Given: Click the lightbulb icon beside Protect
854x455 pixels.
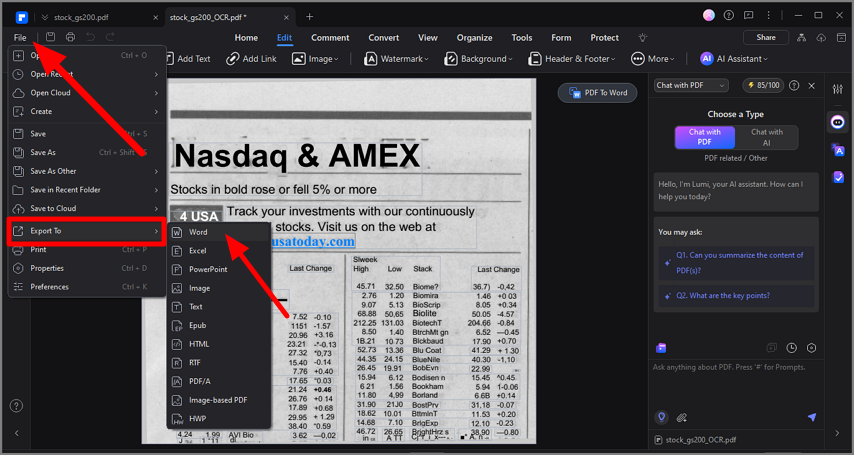Looking at the screenshot, I should pyautogui.click(x=643, y=38).
